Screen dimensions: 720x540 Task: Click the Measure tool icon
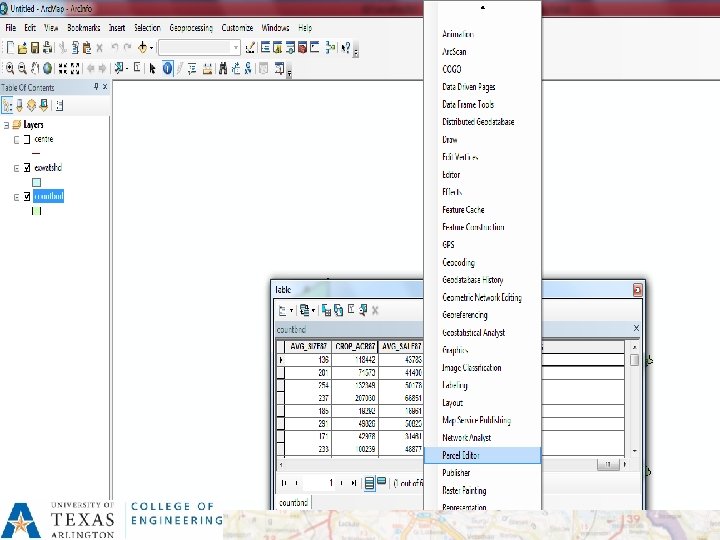[207, 68]
